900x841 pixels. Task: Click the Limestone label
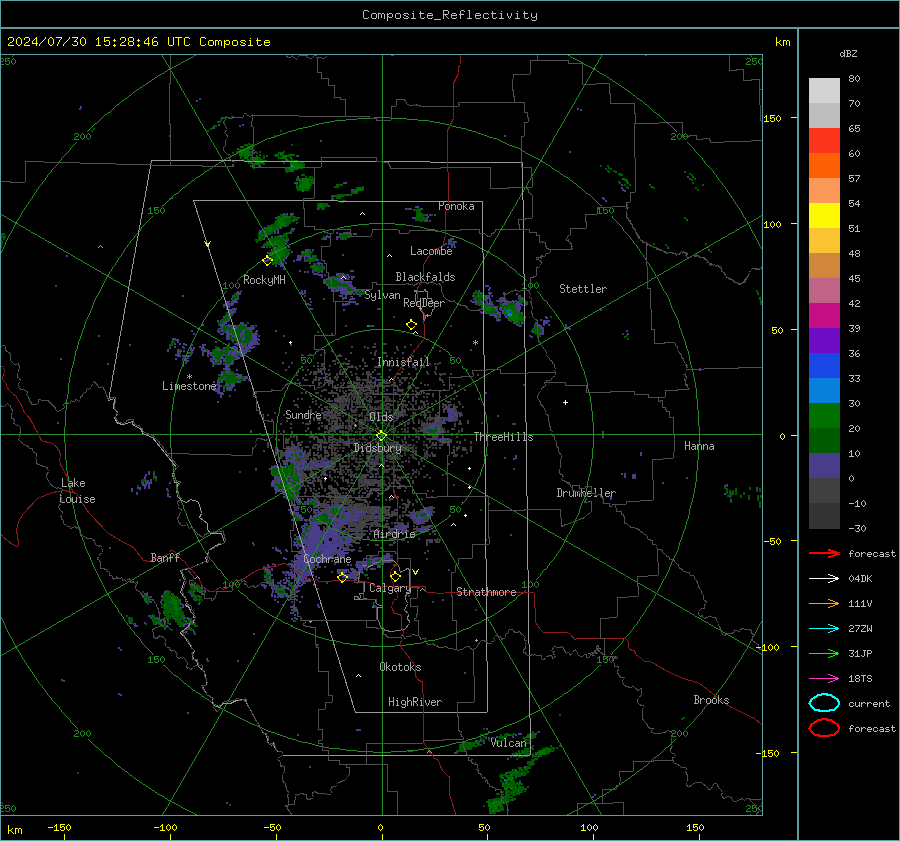pos(189,386)
